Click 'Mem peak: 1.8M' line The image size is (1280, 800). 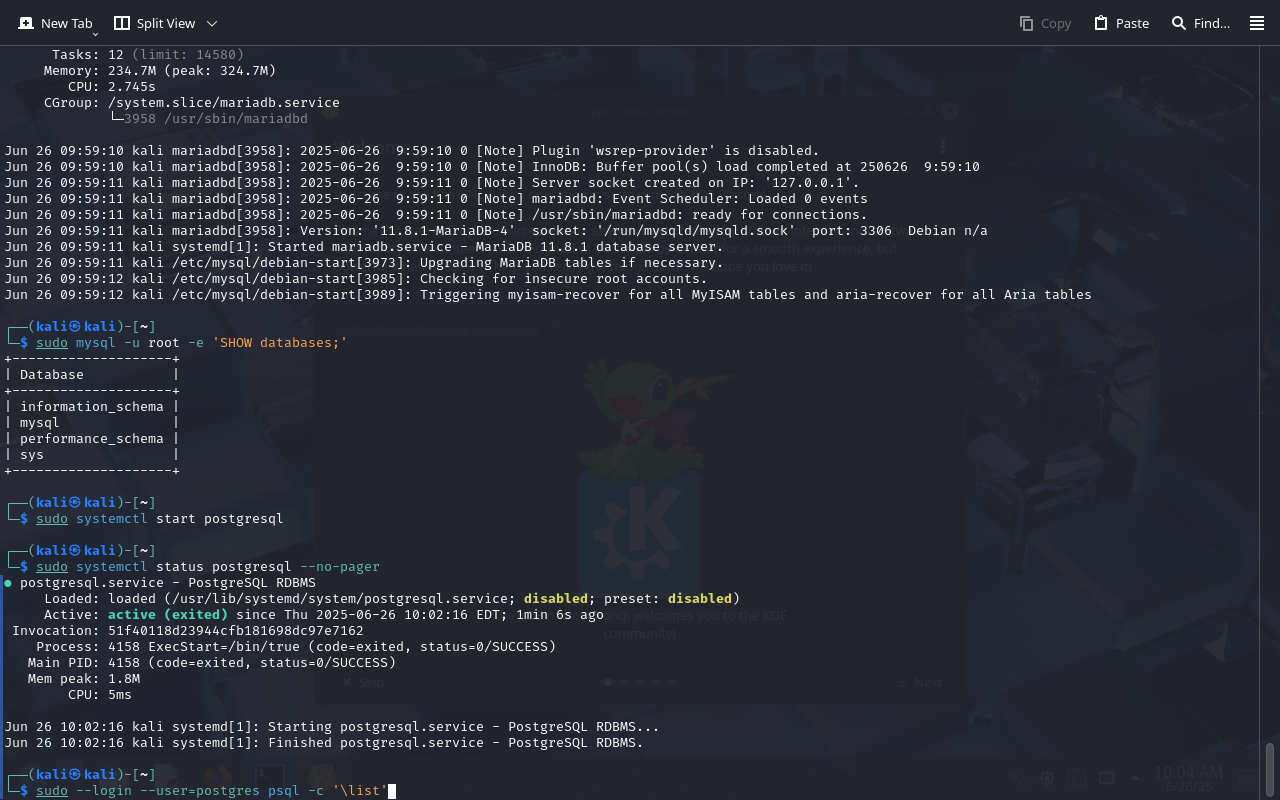84,679
